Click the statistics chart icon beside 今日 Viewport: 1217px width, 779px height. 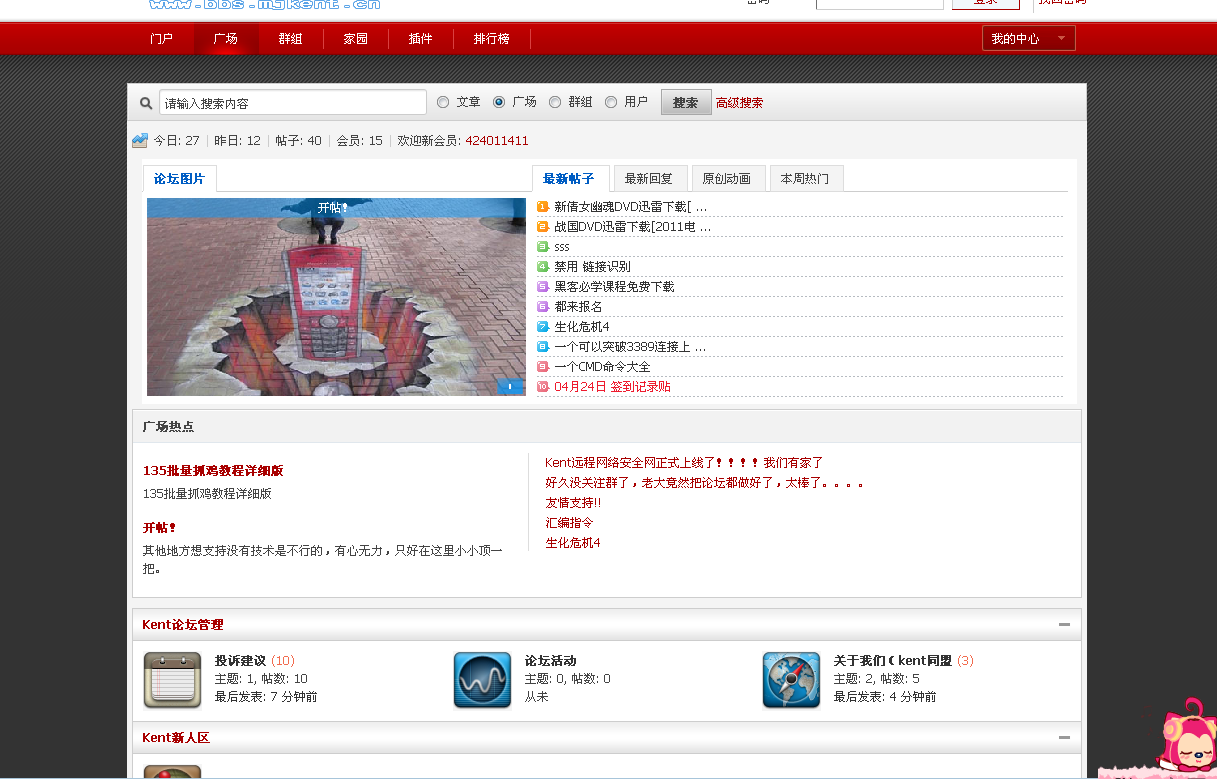point(140,141)
